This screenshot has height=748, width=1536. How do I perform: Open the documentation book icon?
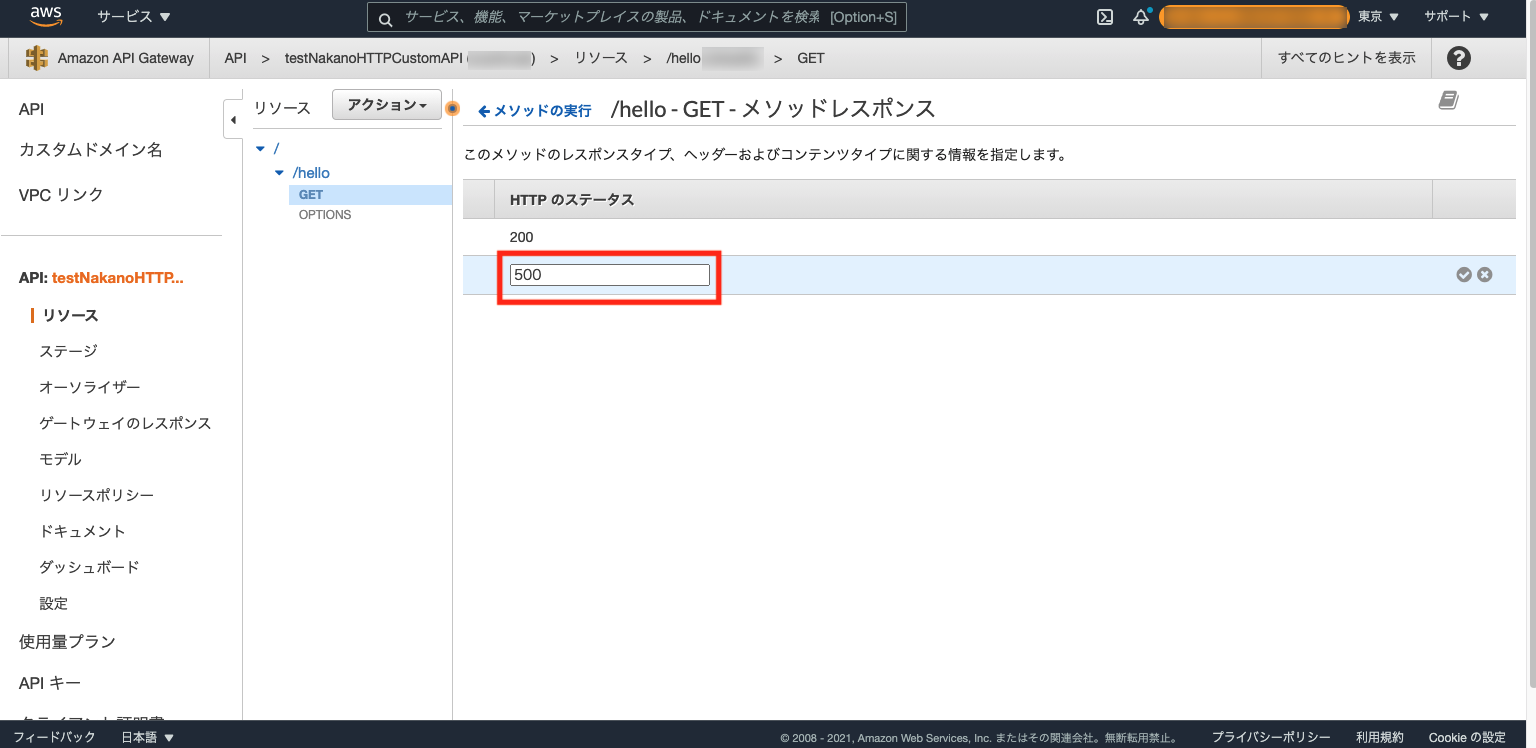click(x=1448, y=100)
